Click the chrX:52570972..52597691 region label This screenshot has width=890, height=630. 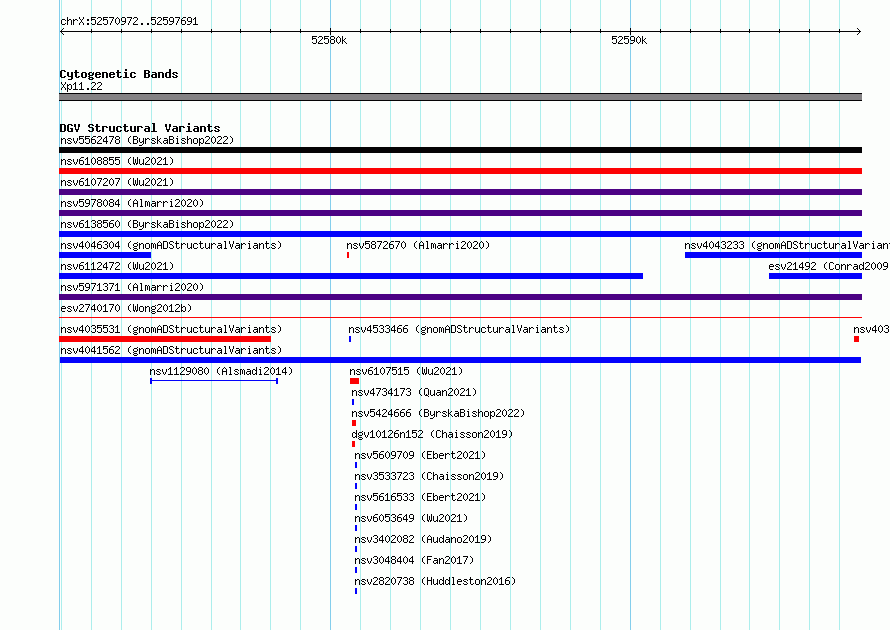click(x=129, y=22)
